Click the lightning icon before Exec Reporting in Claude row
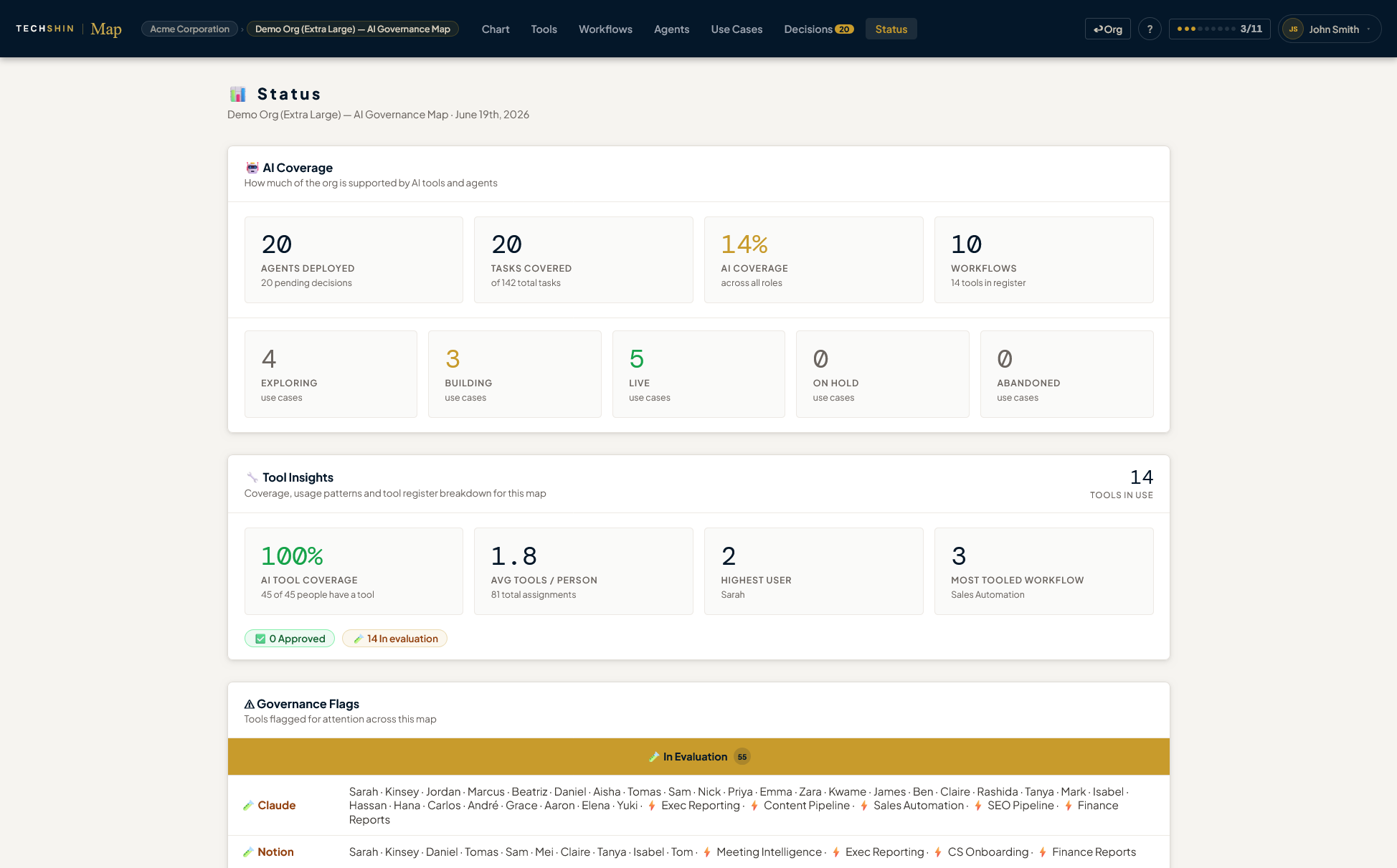 click(652, 806)
